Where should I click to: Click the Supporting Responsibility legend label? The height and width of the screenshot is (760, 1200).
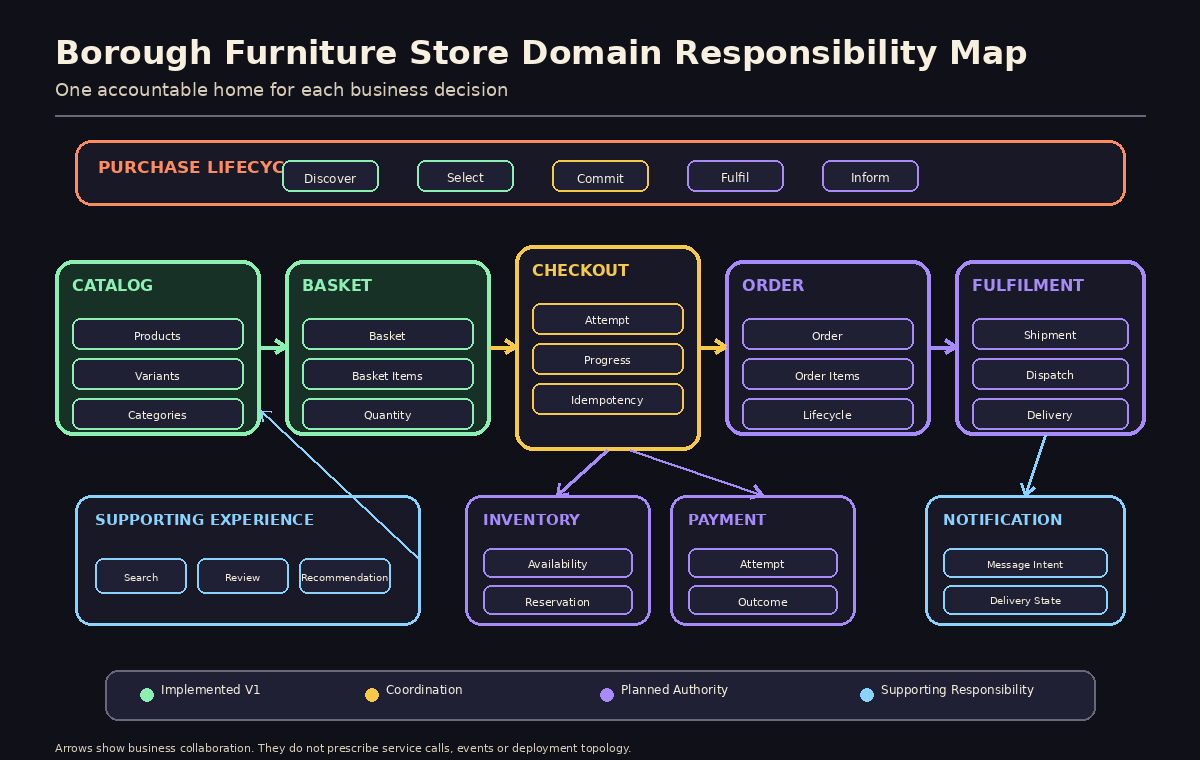click(957, 690)
